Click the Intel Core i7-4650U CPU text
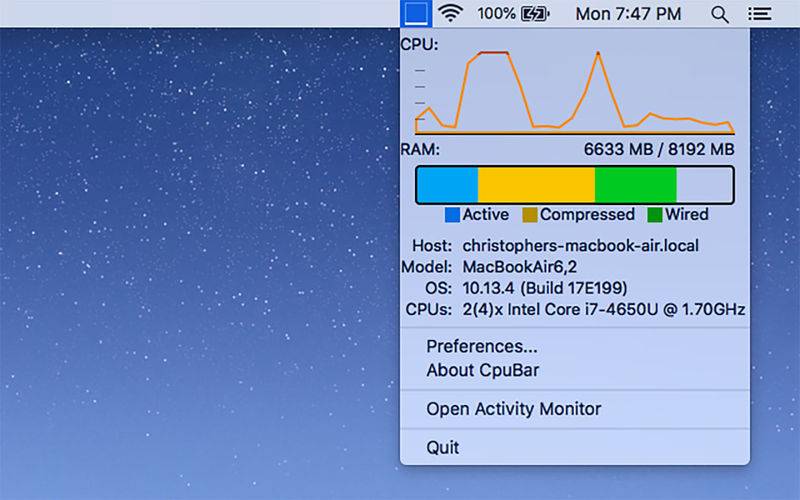 604,310
